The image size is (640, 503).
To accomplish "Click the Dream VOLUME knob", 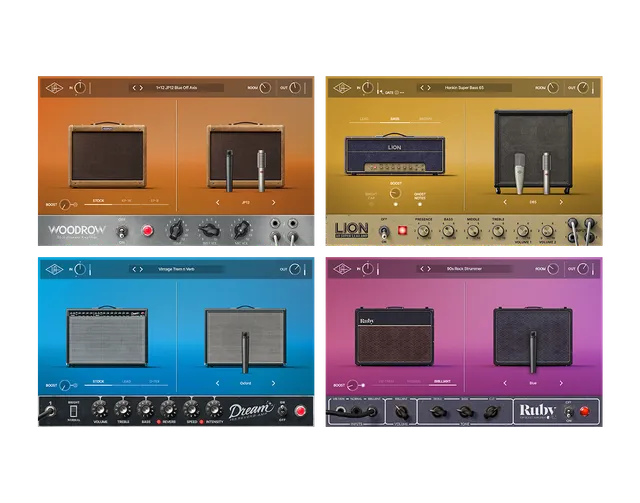I will (100, 409).
